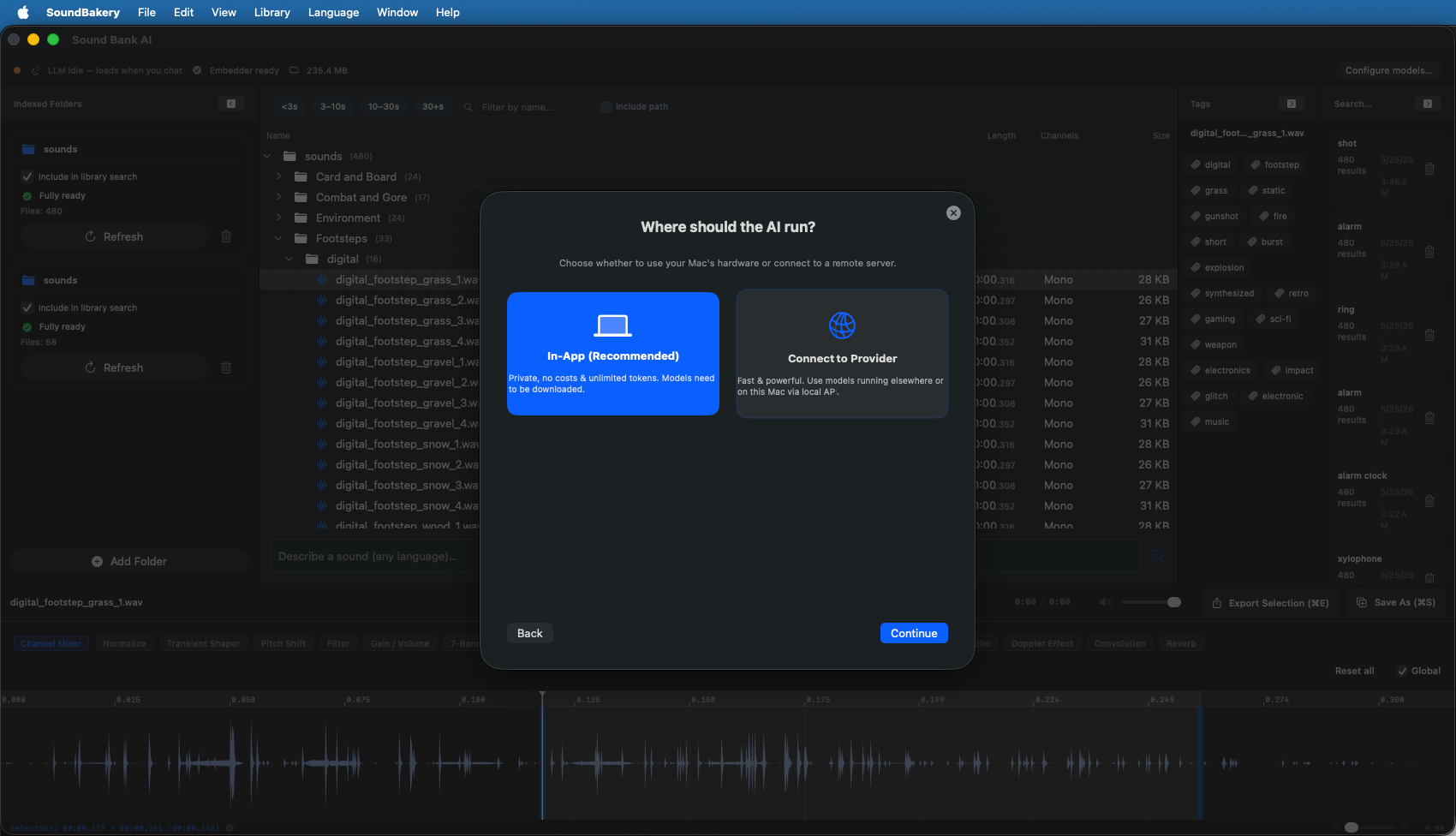Delete the shot search history entry
1456x836 pixels.
pos(1429,169)
